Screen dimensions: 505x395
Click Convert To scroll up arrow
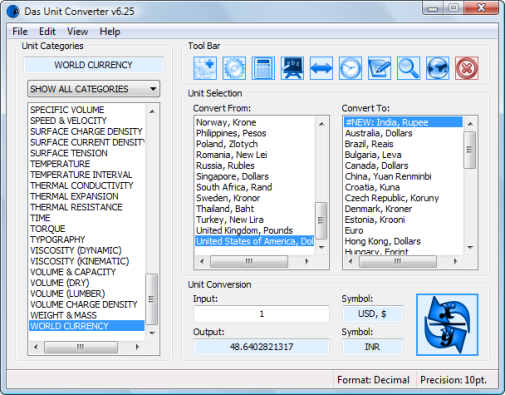(470, 124)
